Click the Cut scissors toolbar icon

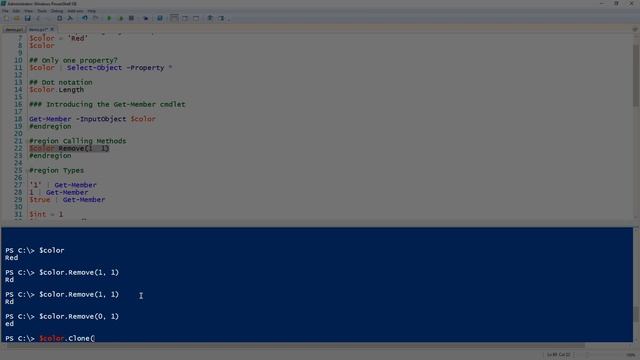point(38,18)
